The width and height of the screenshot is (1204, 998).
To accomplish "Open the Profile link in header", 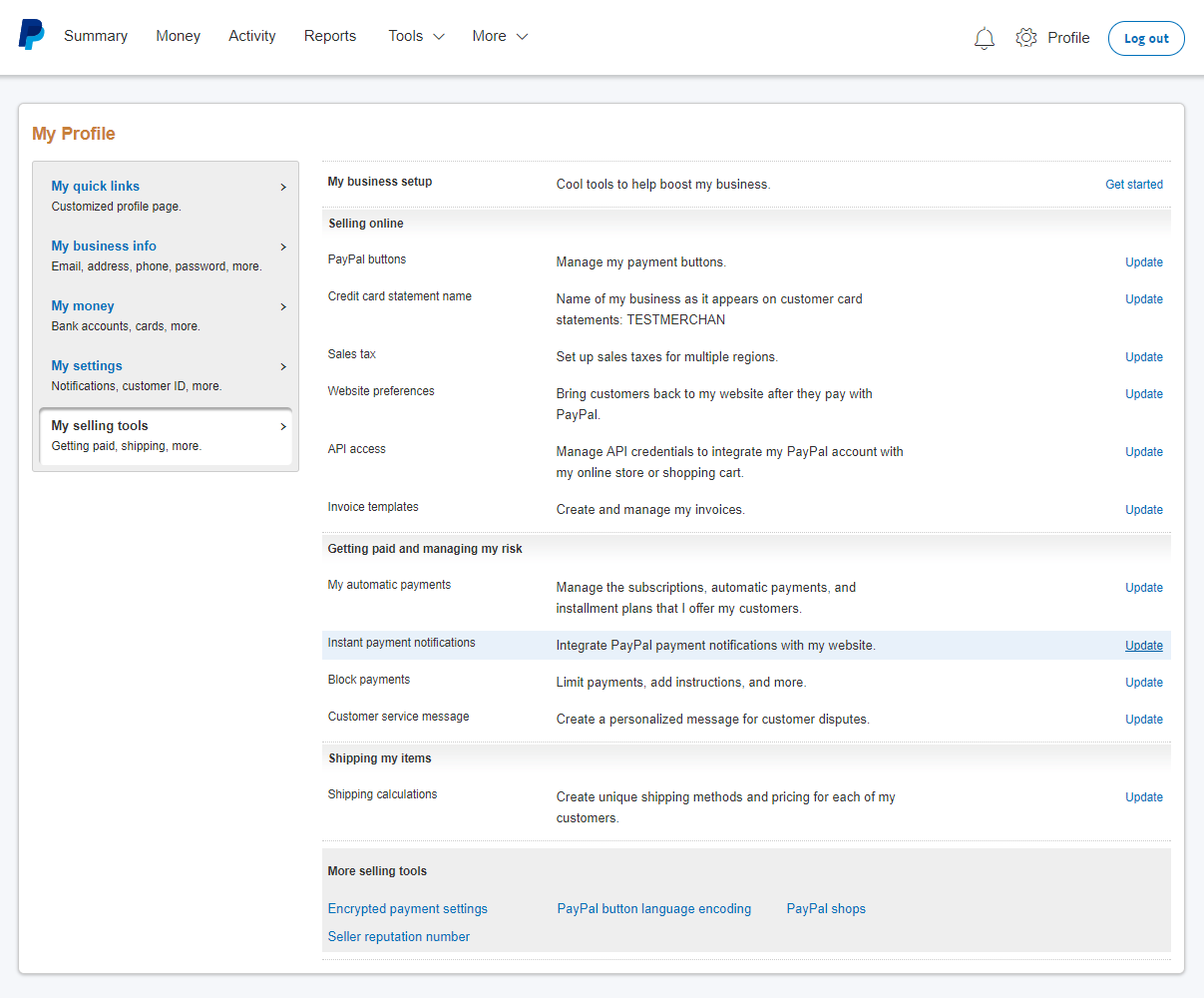I will click(x=1068, y=38).
